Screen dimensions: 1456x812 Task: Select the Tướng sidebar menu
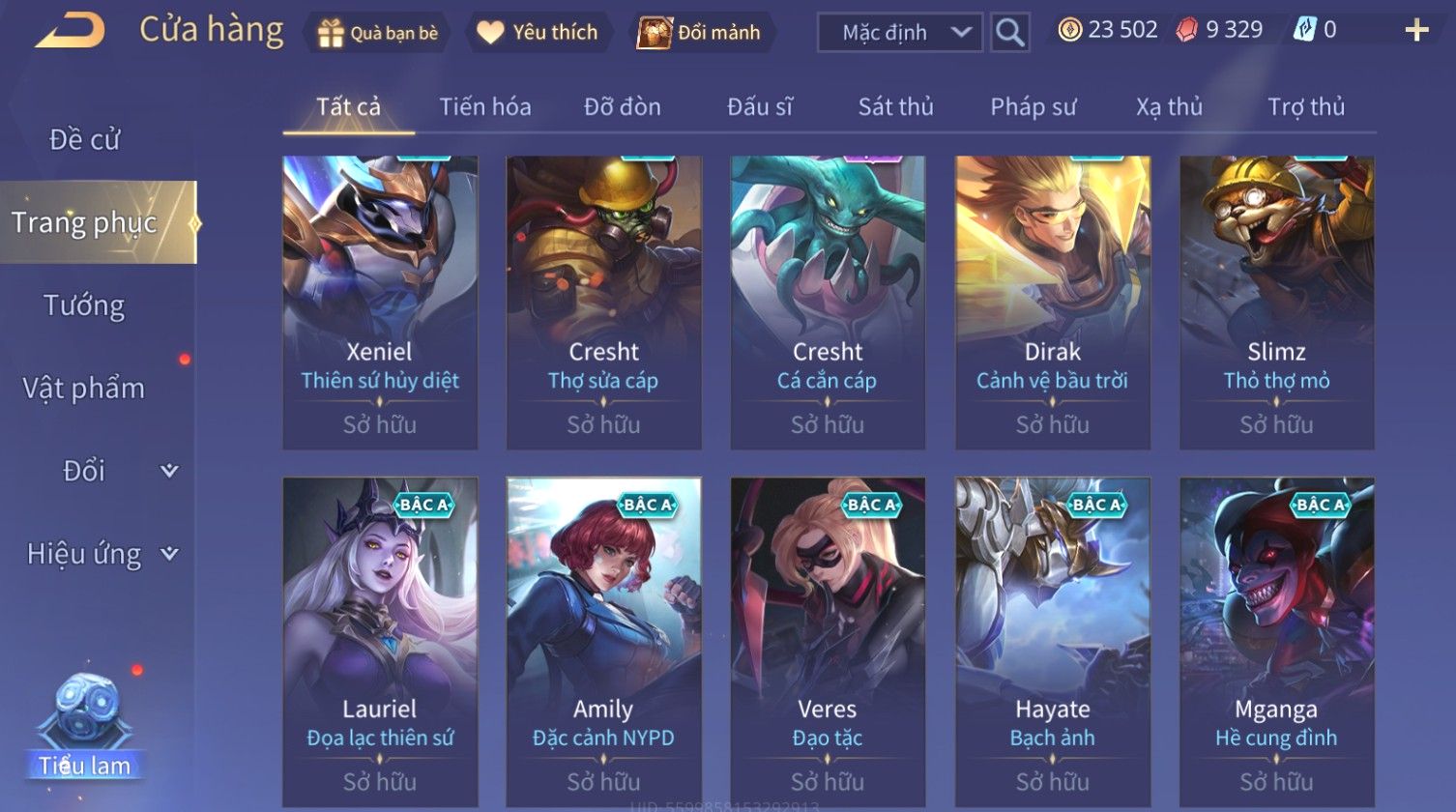[x=85, y=305]
